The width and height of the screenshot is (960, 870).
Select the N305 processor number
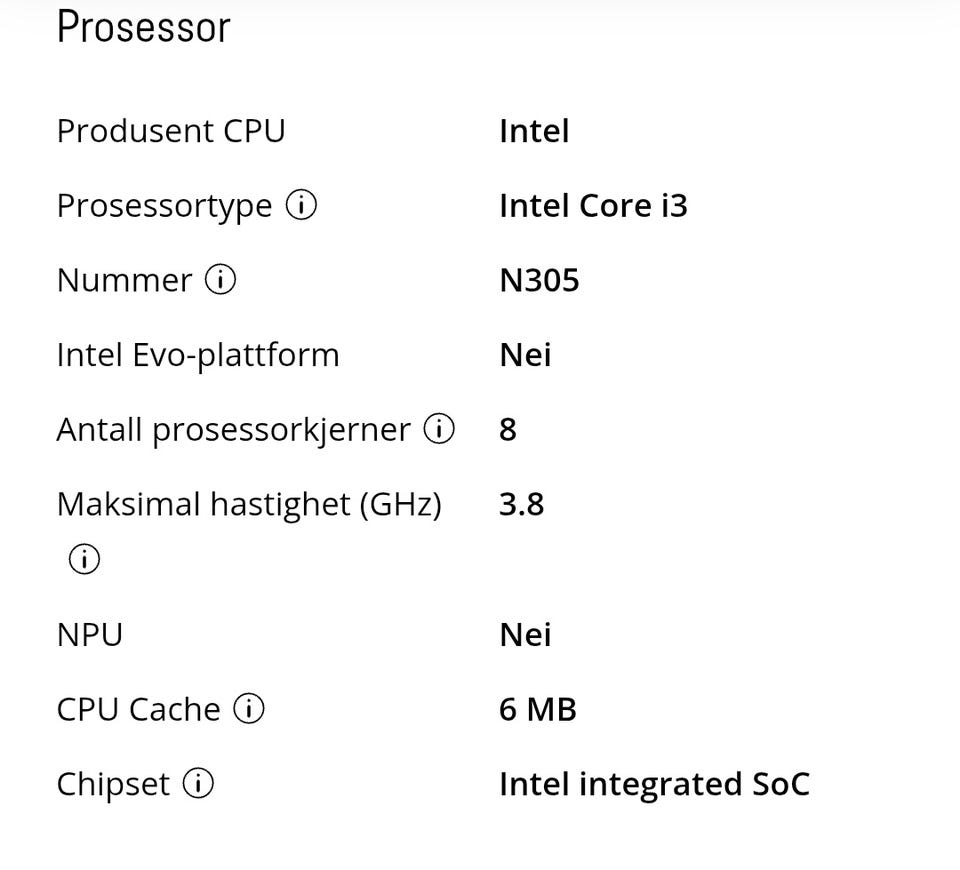pyautogui.click(x=539, y=281)
